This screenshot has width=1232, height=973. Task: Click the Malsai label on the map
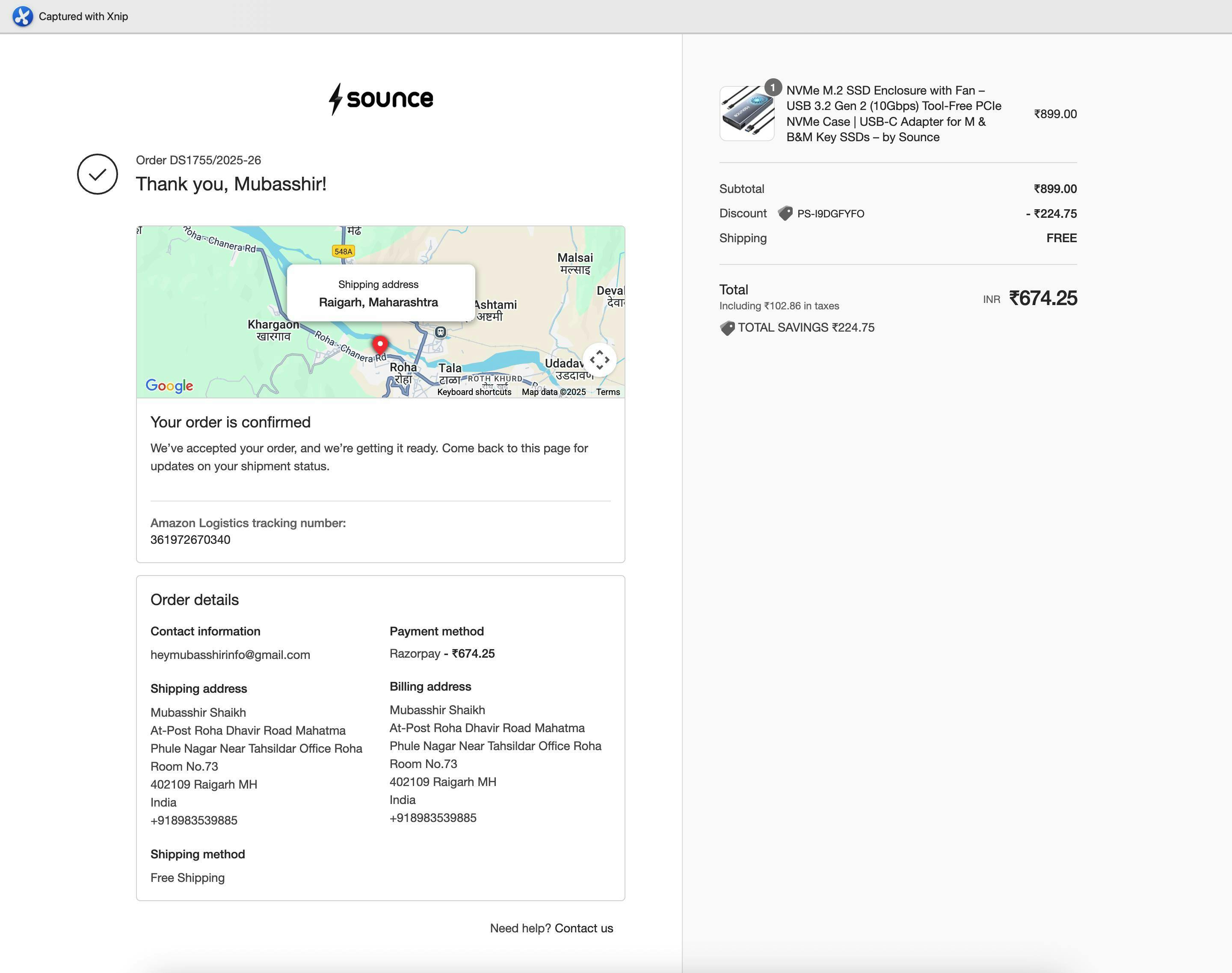coord(575,263)
